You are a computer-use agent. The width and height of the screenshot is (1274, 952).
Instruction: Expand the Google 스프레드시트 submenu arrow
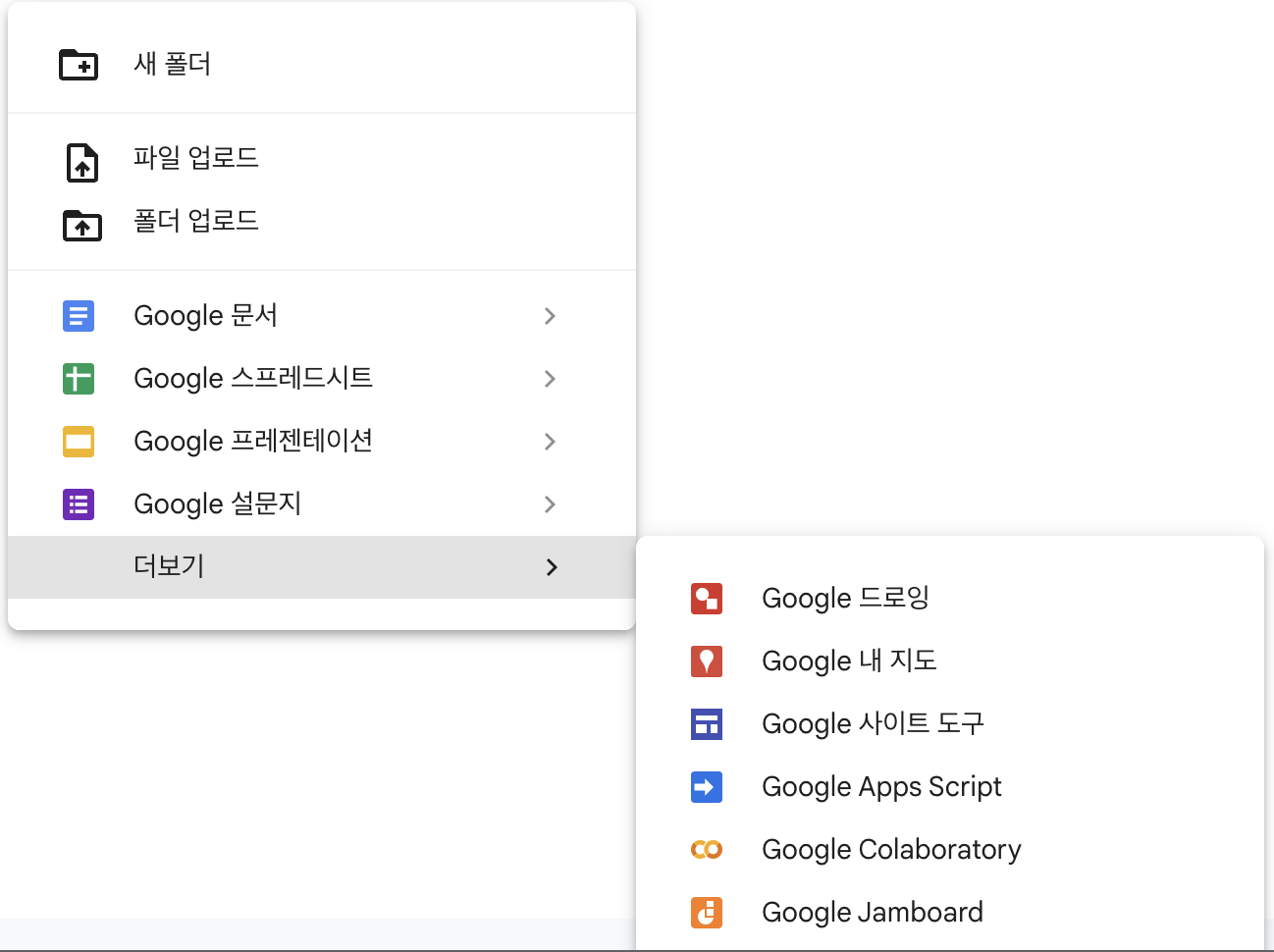pyautogui.click(x=550, y=379)
